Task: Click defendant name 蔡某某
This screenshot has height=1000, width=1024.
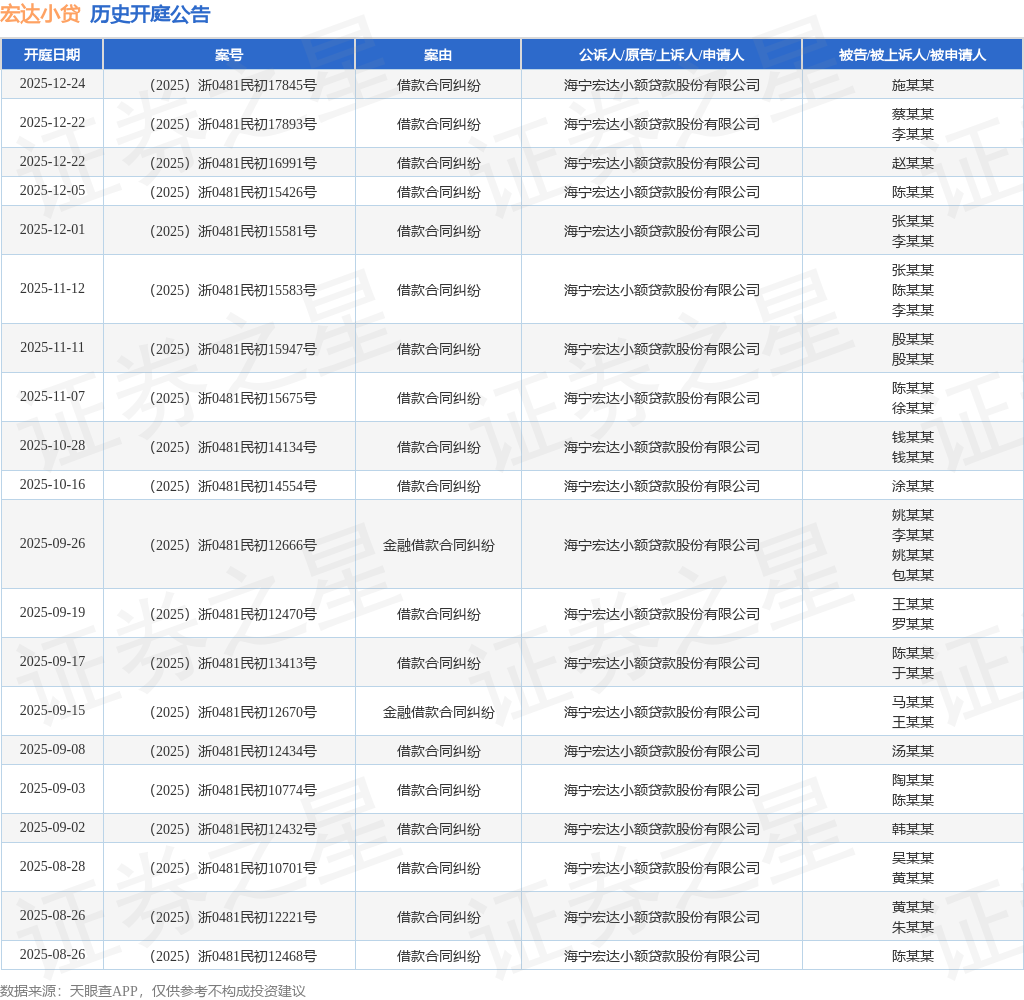Action: tap(912, 114)
